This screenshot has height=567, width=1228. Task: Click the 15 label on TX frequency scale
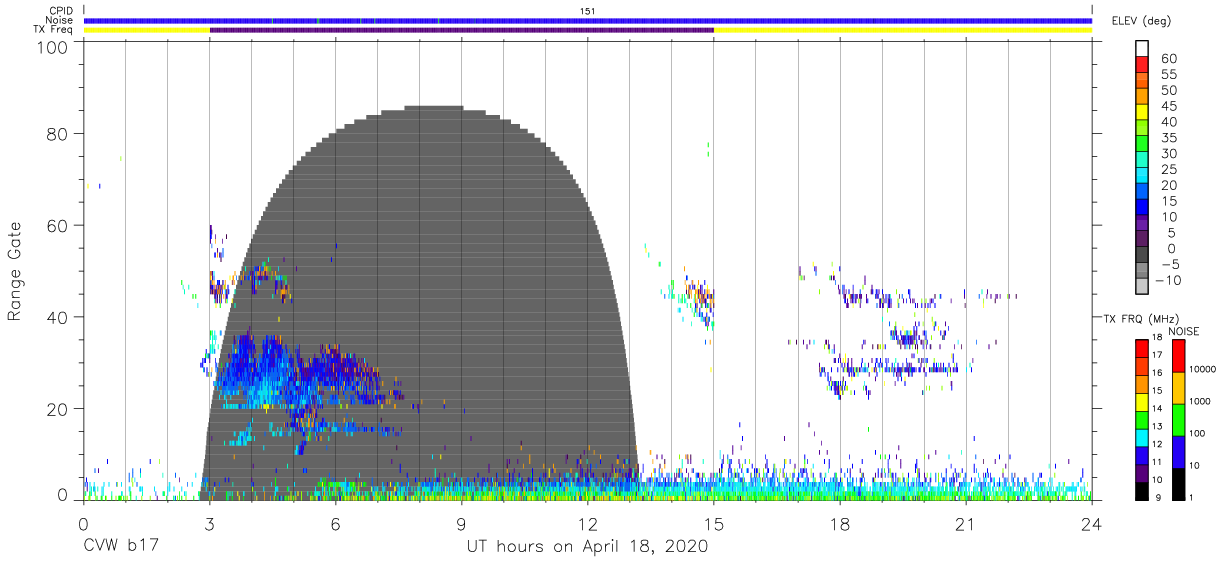click(x=1157, y=390)
